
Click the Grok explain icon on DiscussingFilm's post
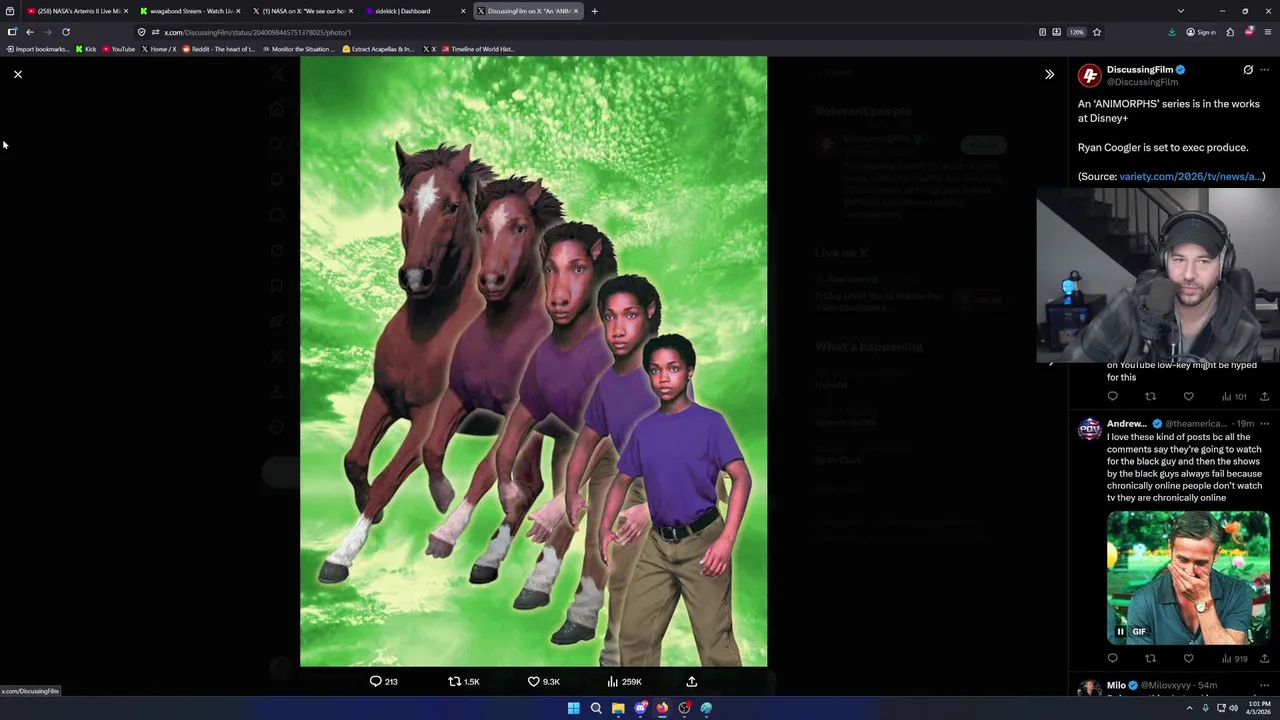(1248, 70)
